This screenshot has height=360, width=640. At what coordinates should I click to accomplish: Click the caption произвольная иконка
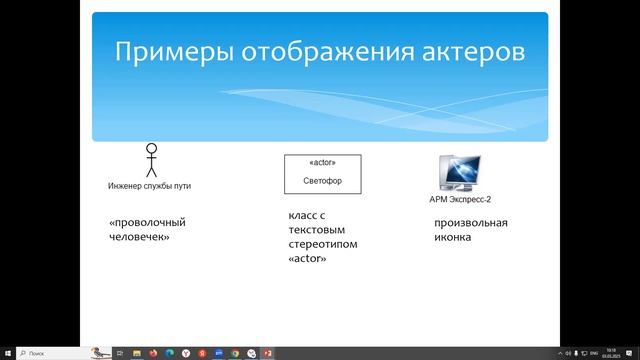coord(471,230)
